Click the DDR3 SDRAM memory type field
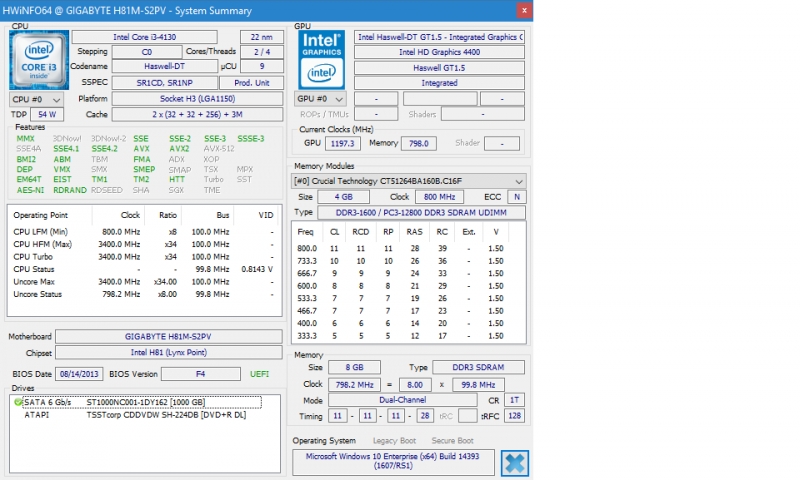Viewport: 800px width, 480px height. 478,367
